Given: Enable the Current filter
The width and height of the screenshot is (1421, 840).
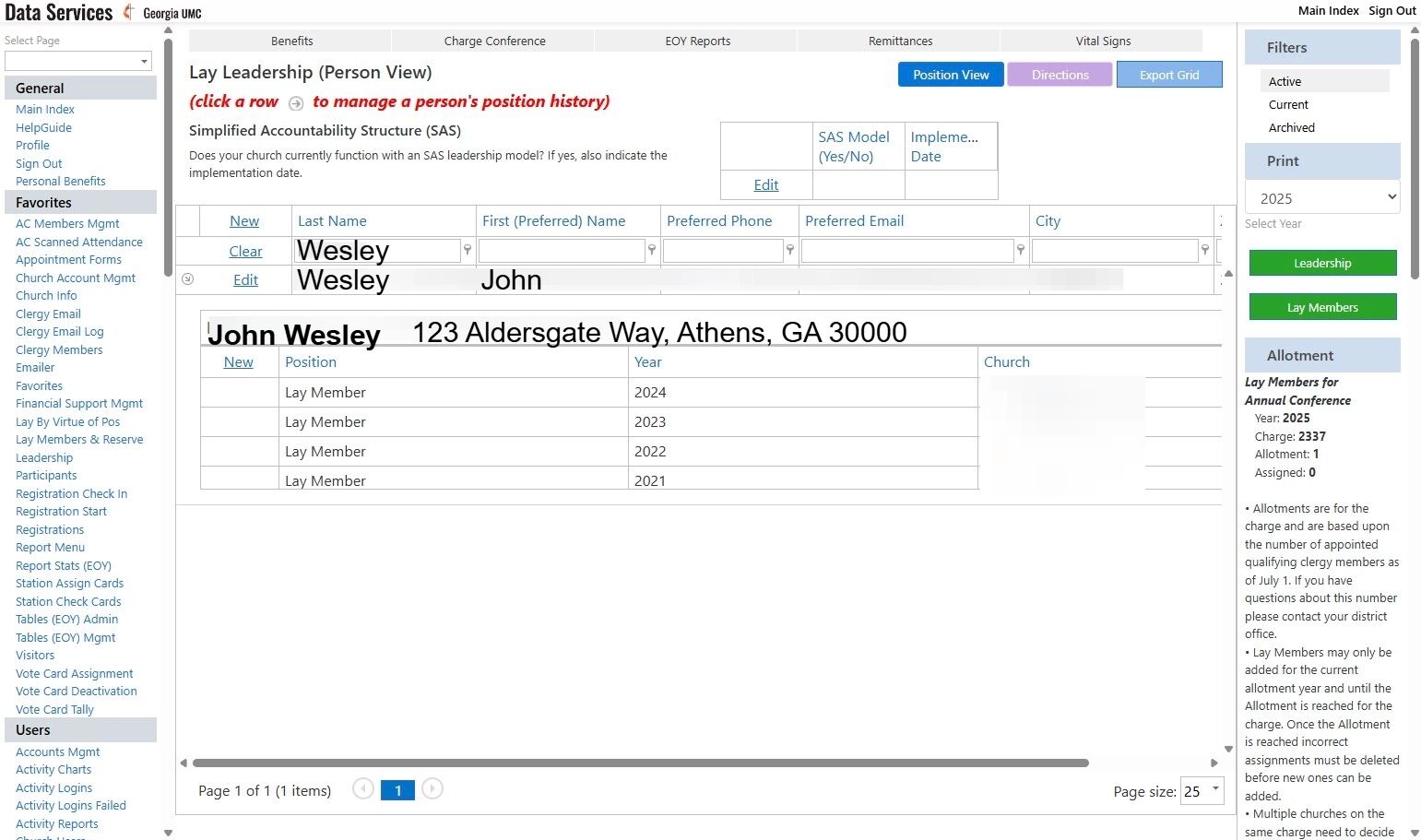Looking at the screenshot, I should tap(1288, 104).
